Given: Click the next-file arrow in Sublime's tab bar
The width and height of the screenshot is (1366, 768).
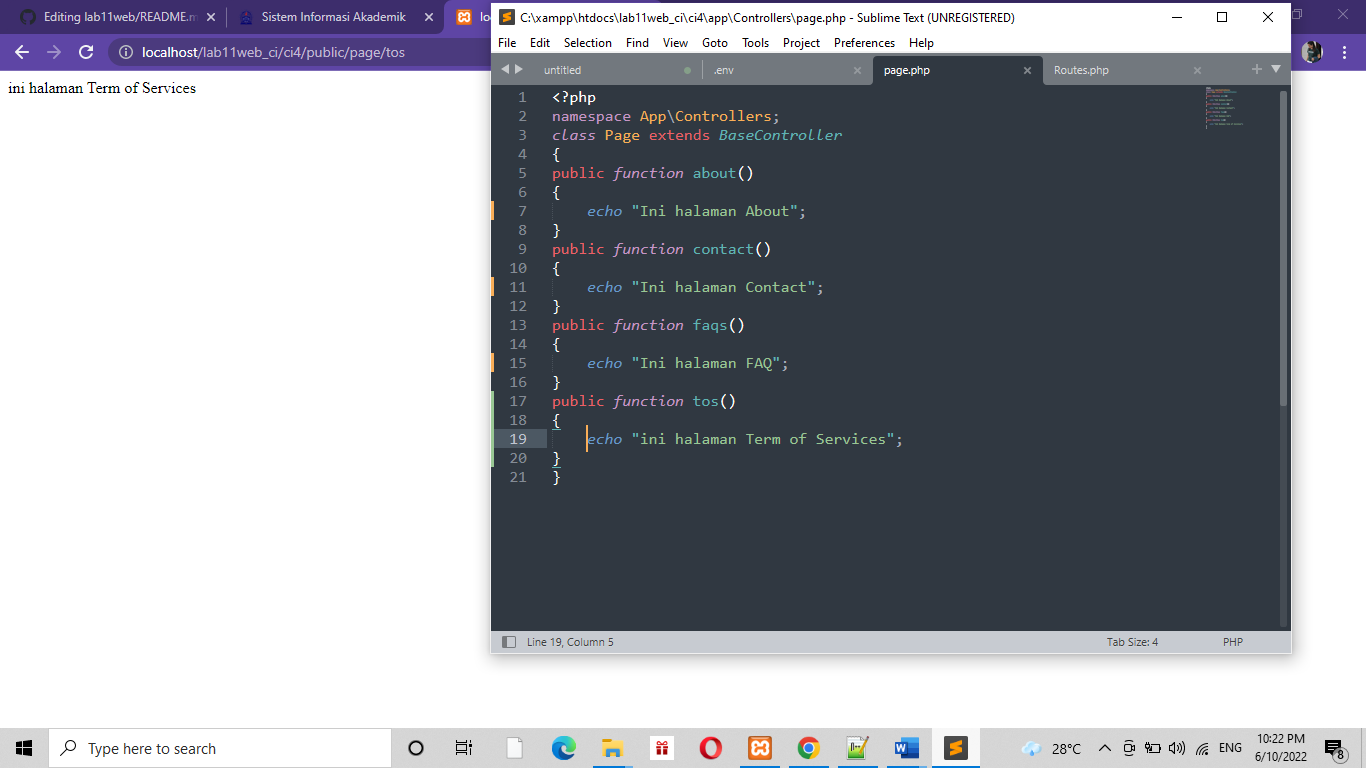Looking at the screenshot, I should click(x=518, y=69).
